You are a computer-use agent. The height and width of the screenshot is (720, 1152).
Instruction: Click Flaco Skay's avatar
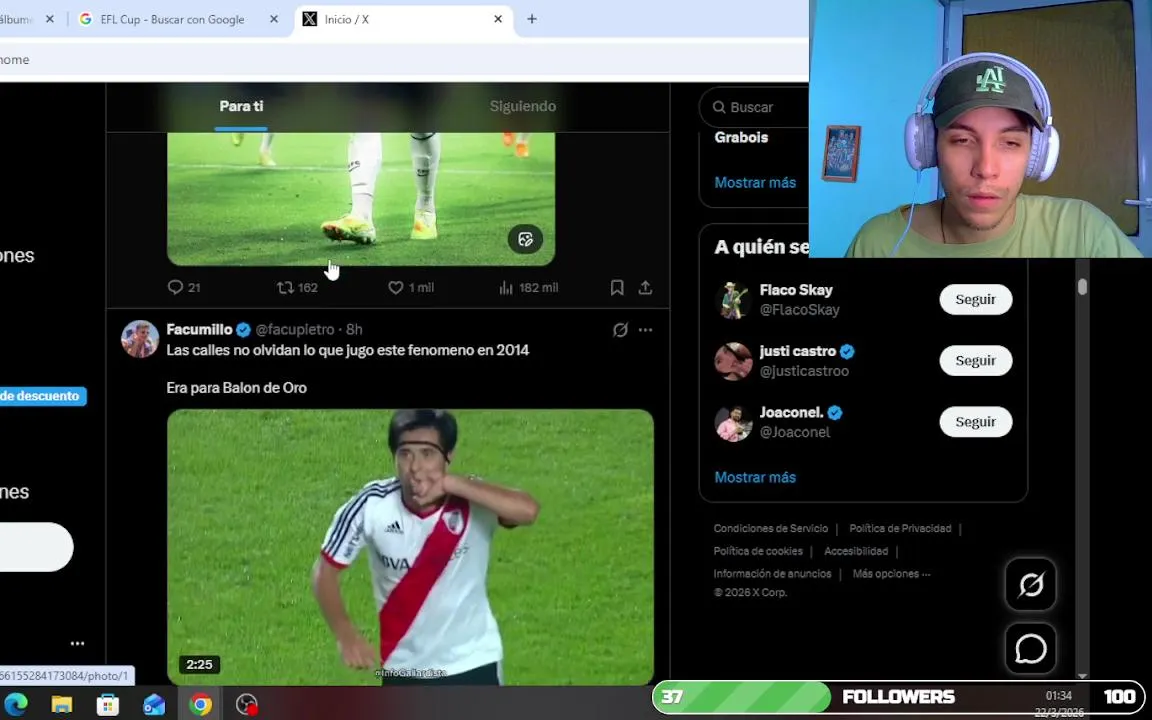tap(733, 300)
